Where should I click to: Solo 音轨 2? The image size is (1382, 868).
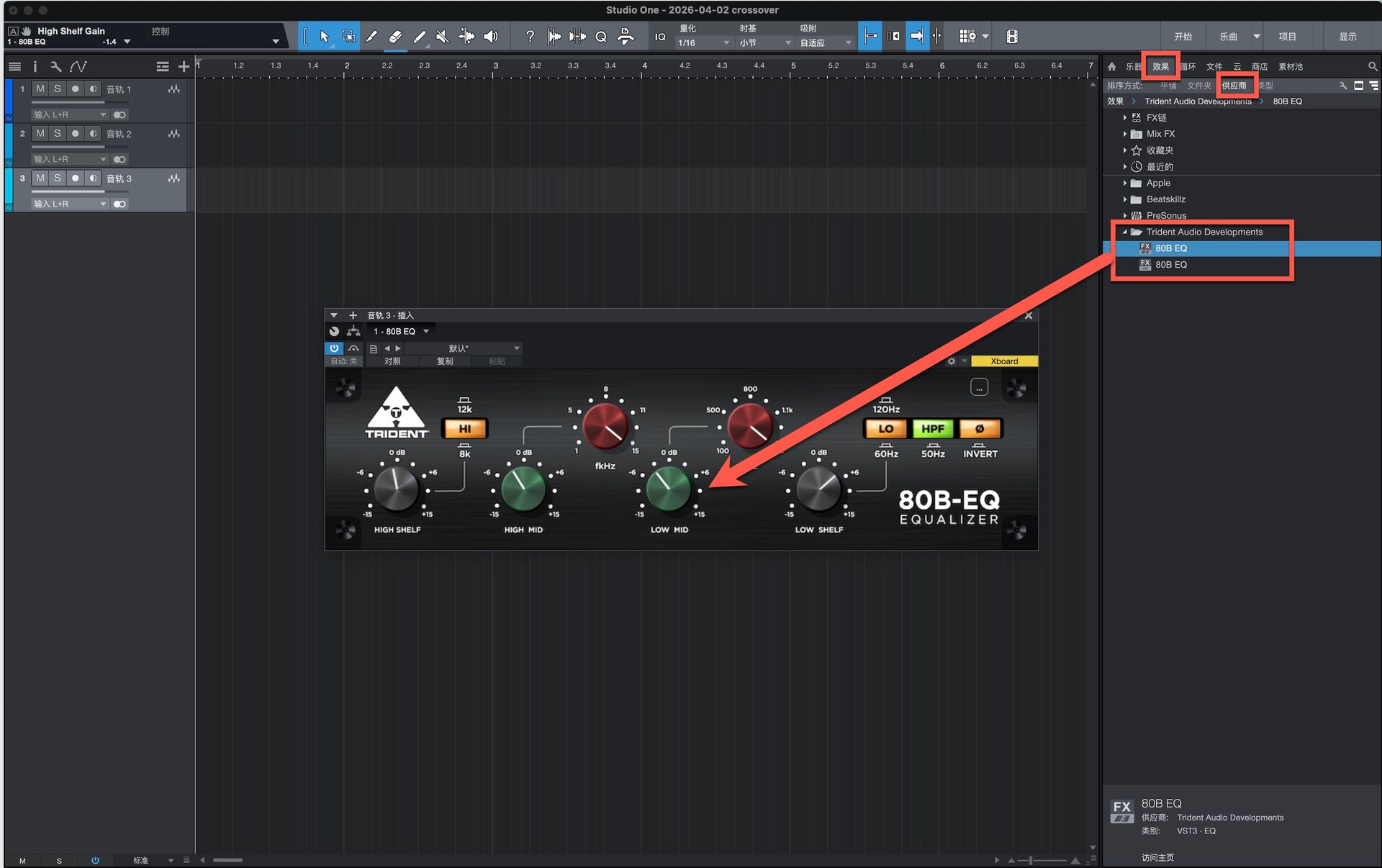58,134
